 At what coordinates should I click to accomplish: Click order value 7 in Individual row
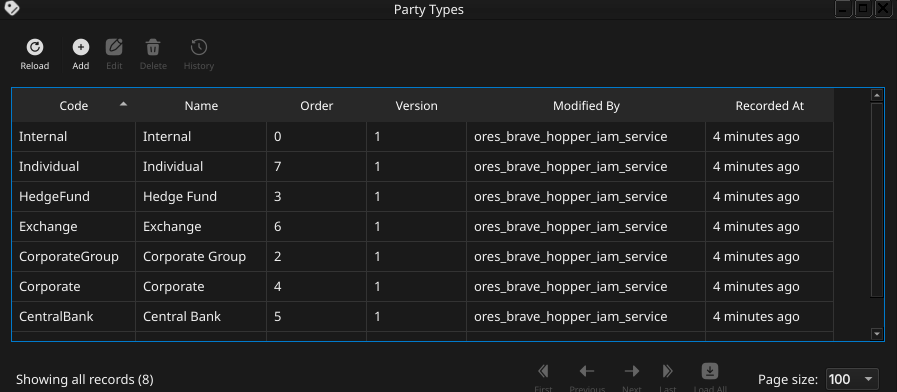coord(316,167)
